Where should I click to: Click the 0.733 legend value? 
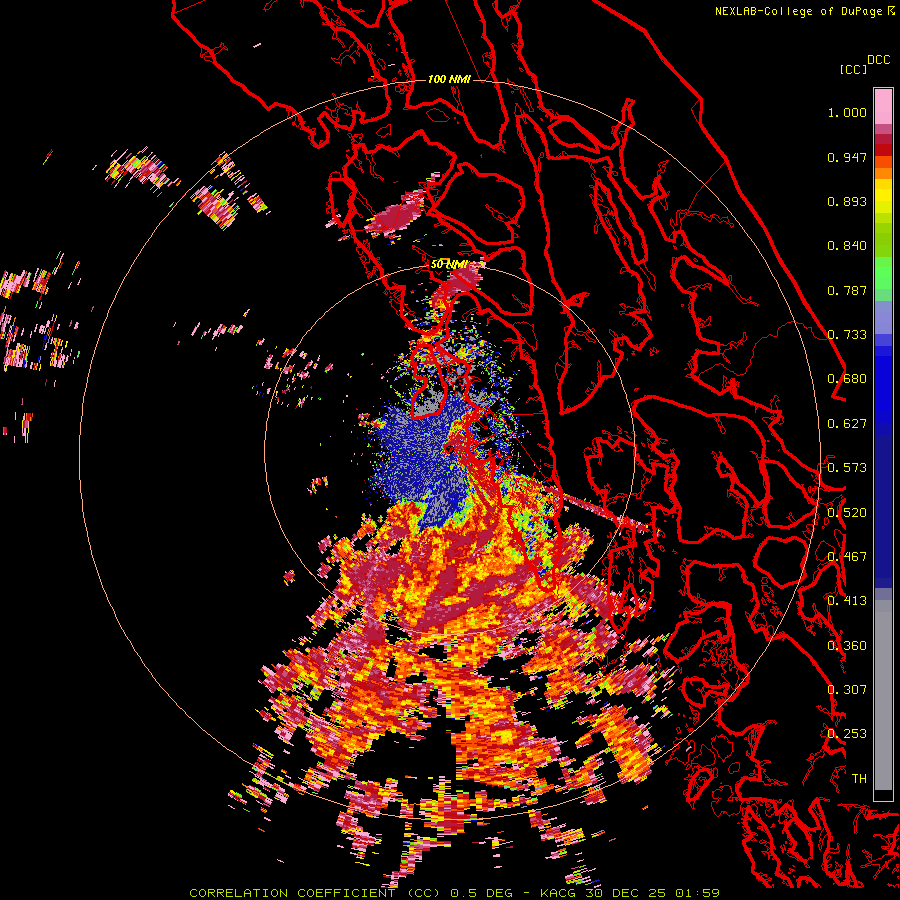point(847,335)
